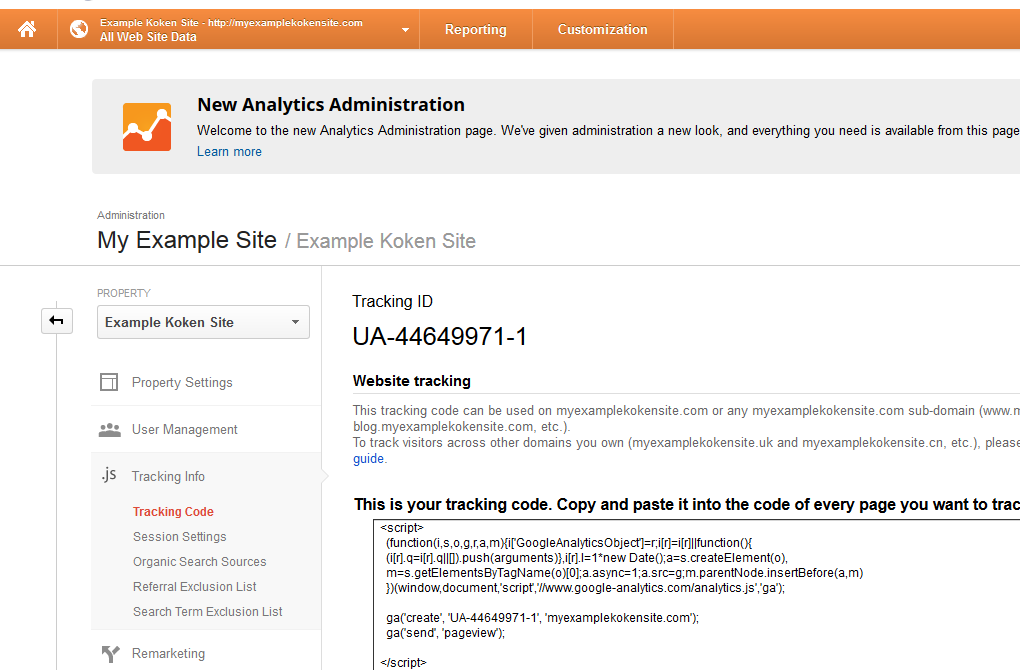Click the globe icon beside the site name
The width and height of the screenshot is (1020, 670).
pyautogui.click(x=79, y=29)
